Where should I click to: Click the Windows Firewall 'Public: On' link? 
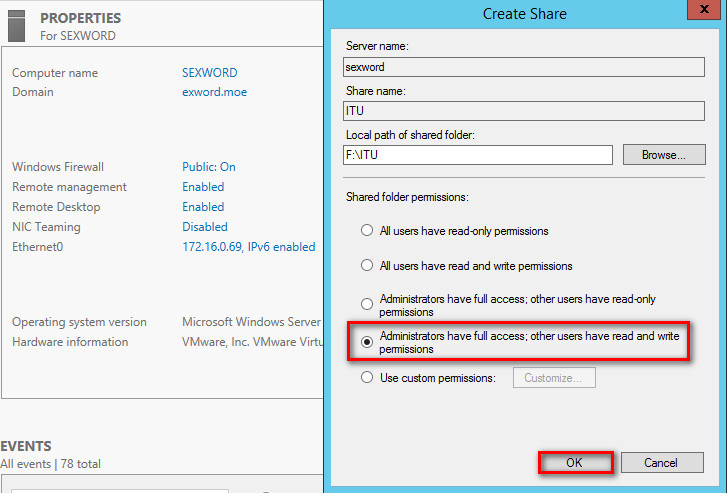tap(208, 167)
